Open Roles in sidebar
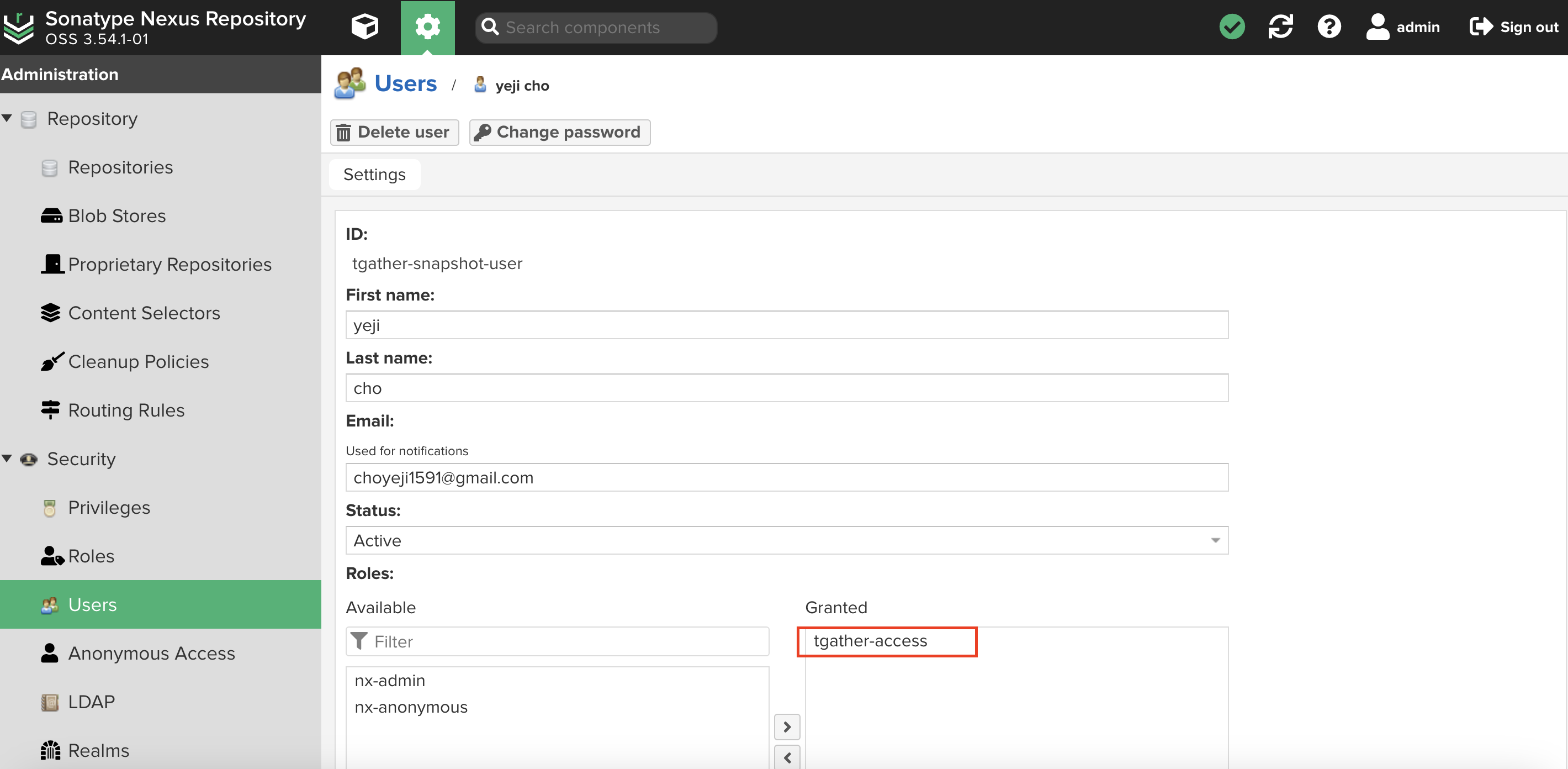 tap(91, 556)
